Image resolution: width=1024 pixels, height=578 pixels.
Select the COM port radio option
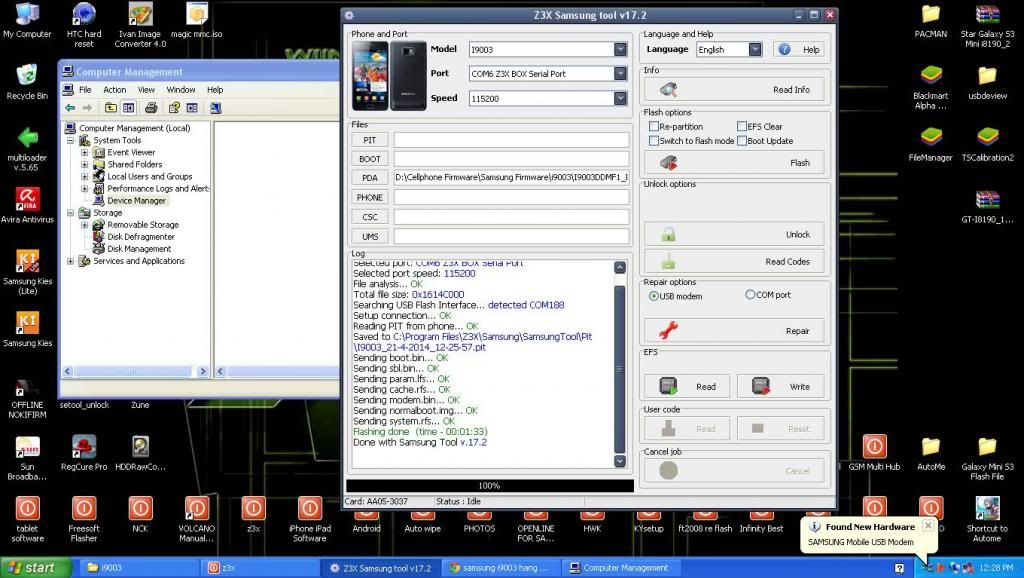coord(750,295)
